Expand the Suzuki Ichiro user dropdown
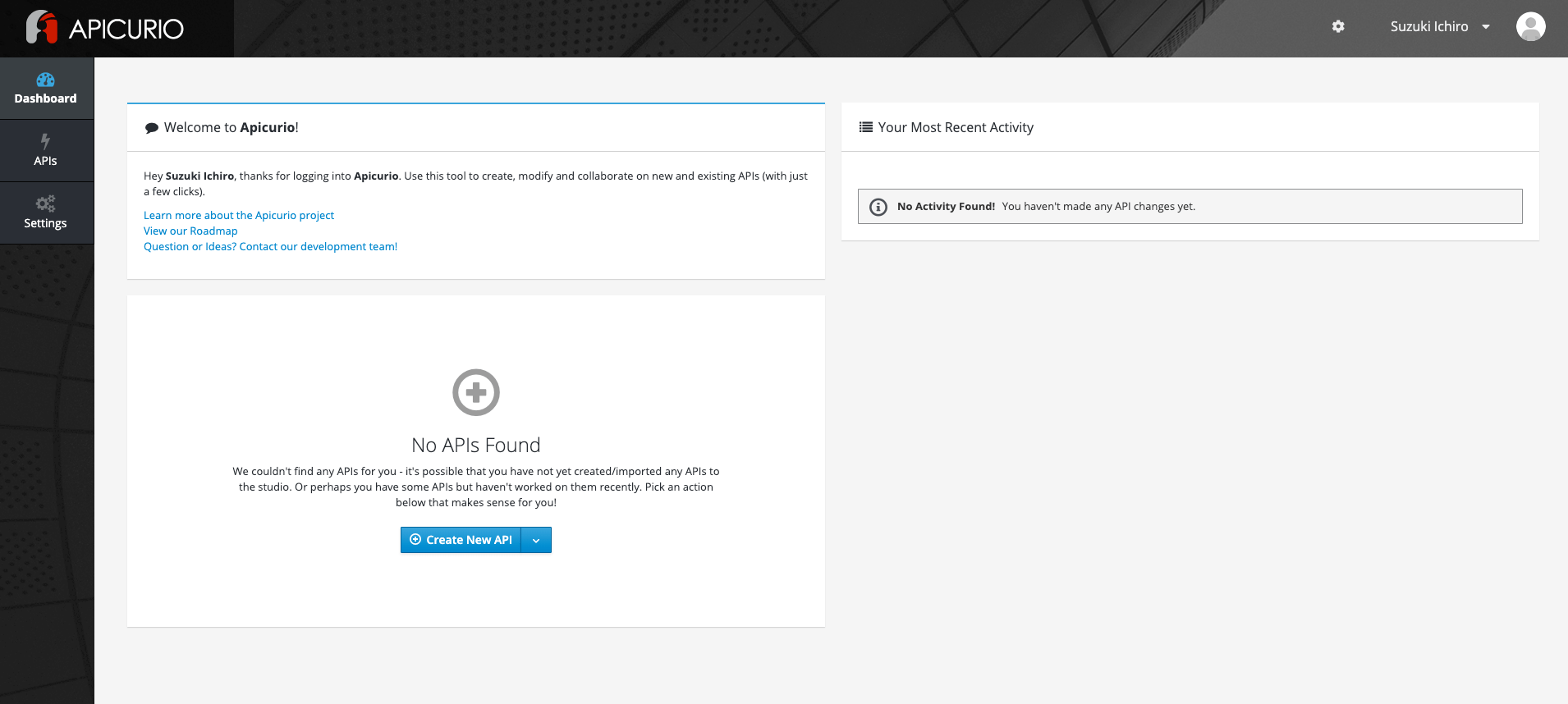The width and height of the screenshot is (1568, 704). pyautogui.click(x=1429, y=26)
